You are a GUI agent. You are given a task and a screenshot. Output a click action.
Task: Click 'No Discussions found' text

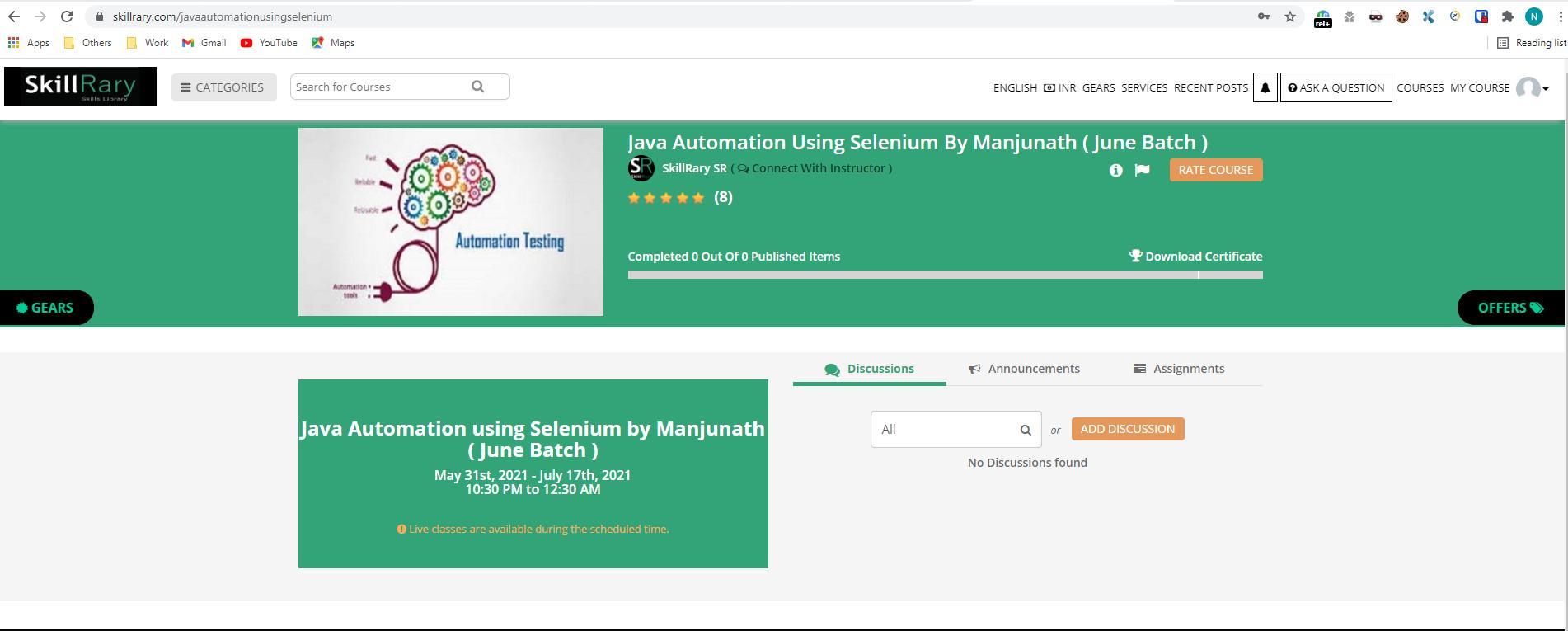[1027, 463]
